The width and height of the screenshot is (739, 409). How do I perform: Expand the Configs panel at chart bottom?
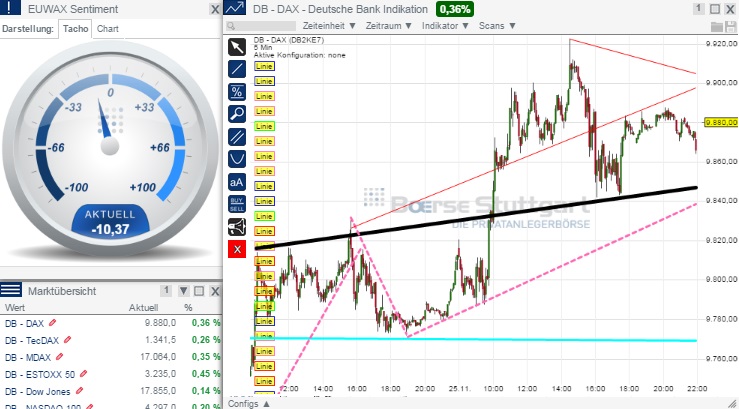click(249, 404)
